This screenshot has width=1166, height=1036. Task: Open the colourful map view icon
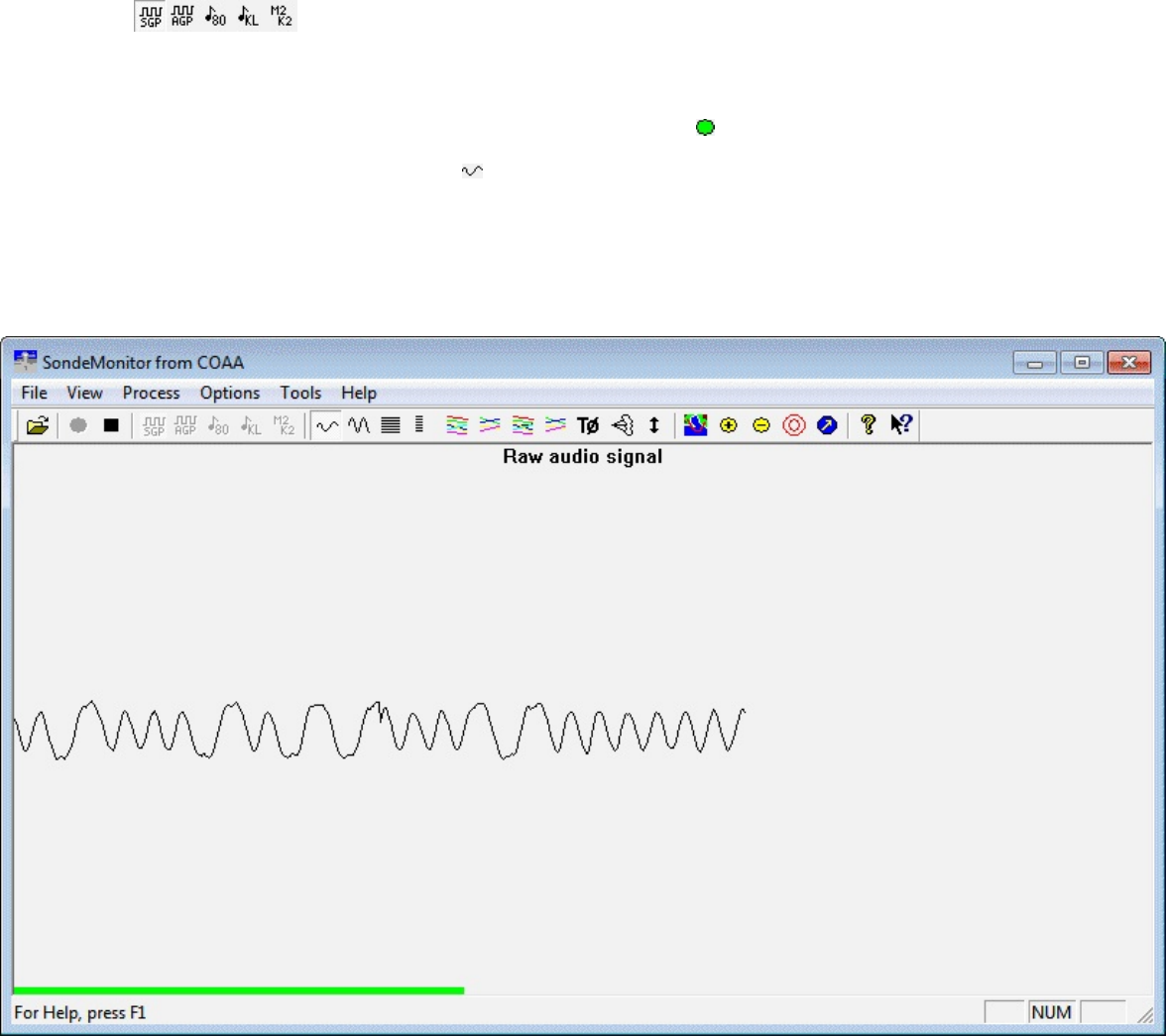coord(695,425)
